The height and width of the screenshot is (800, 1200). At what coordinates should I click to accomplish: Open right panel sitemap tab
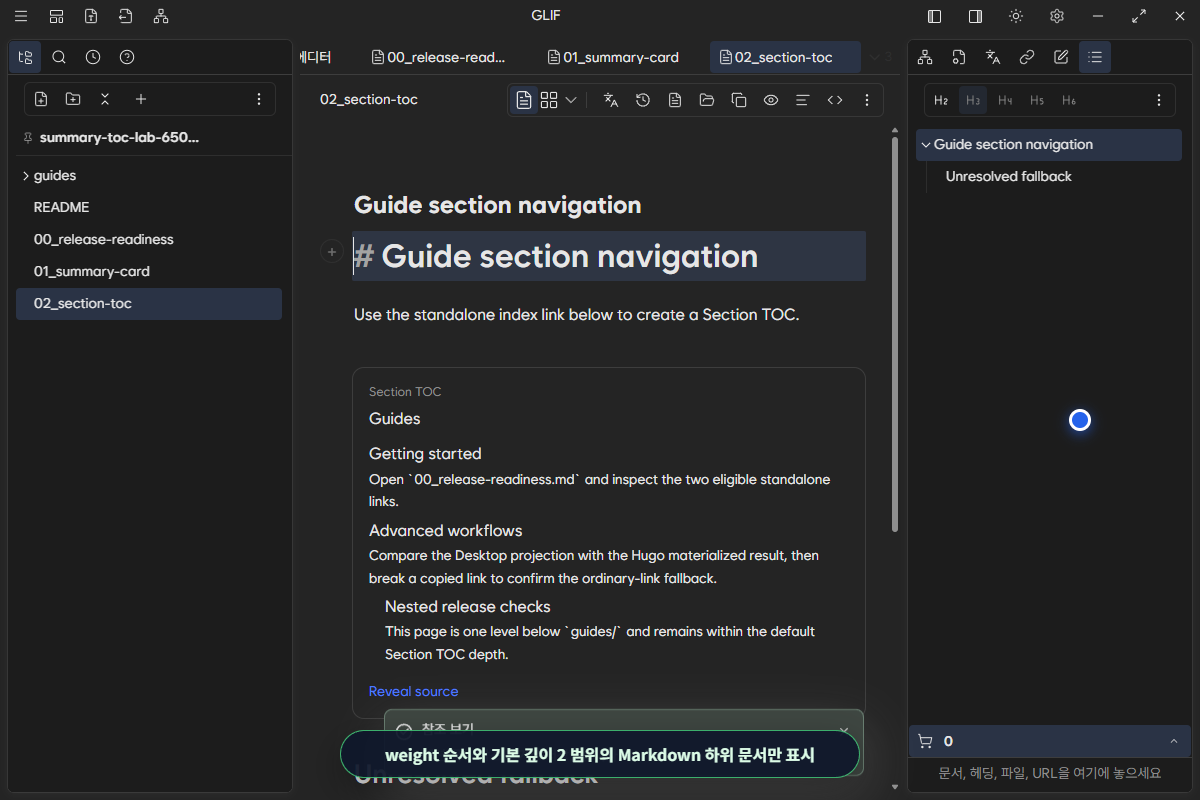(x=925, y=57)
